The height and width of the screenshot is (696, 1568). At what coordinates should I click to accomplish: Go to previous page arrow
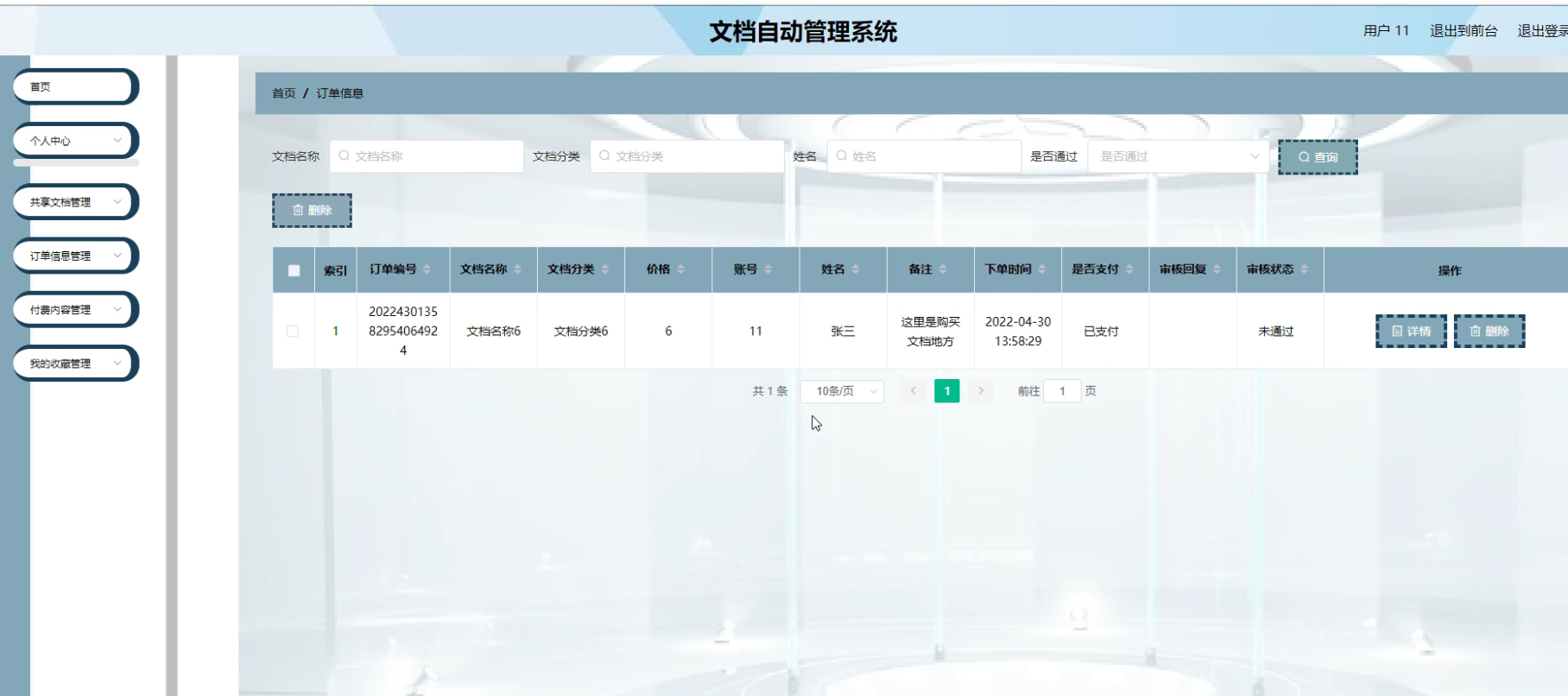point(913,391)
